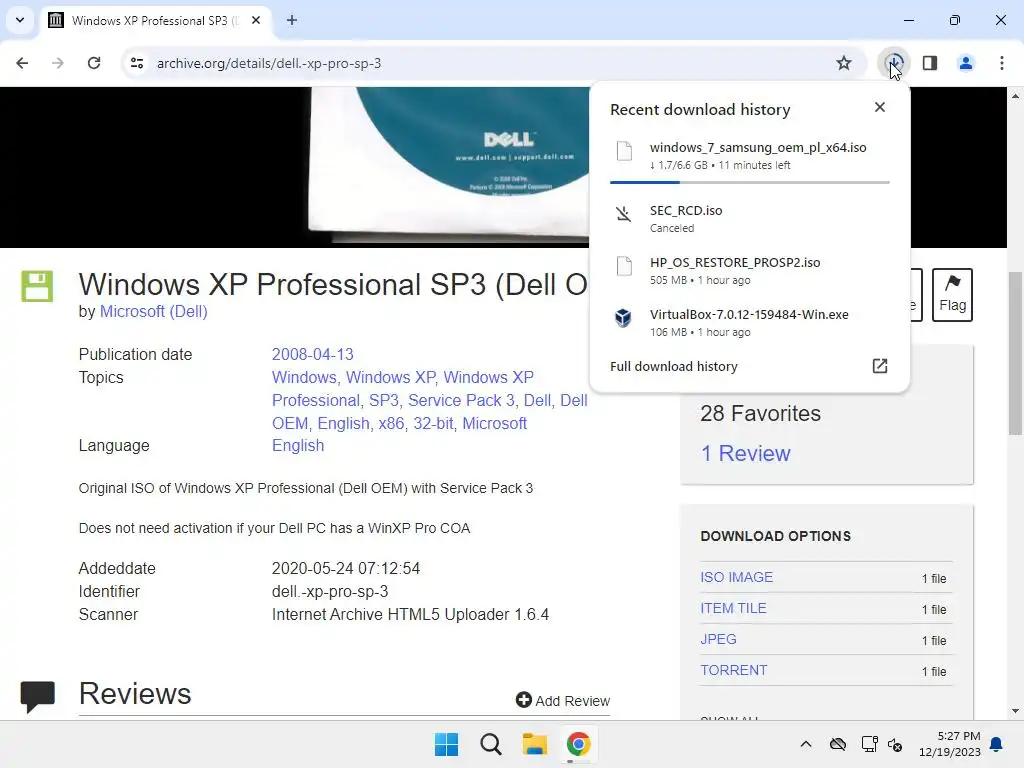The image size is (1024, 768).
Task: Open the notification bell
Action: pos(997,744)
